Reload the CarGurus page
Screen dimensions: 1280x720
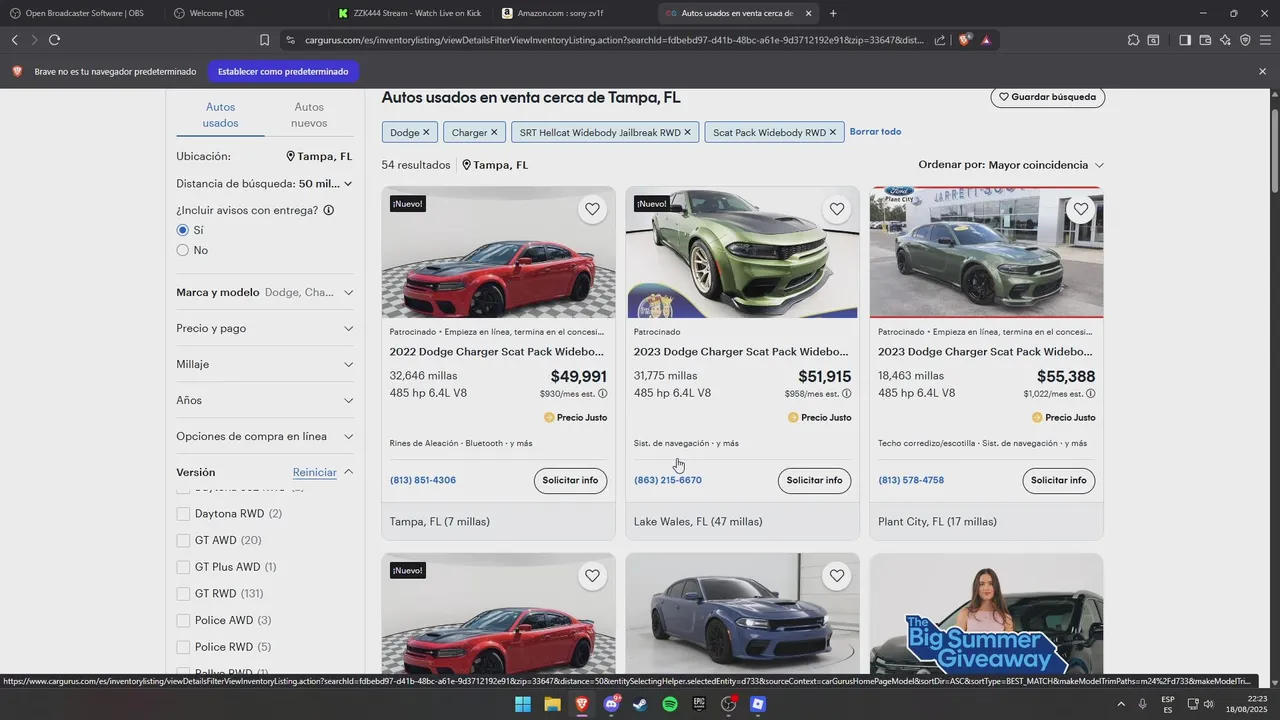tap(54, 40)
